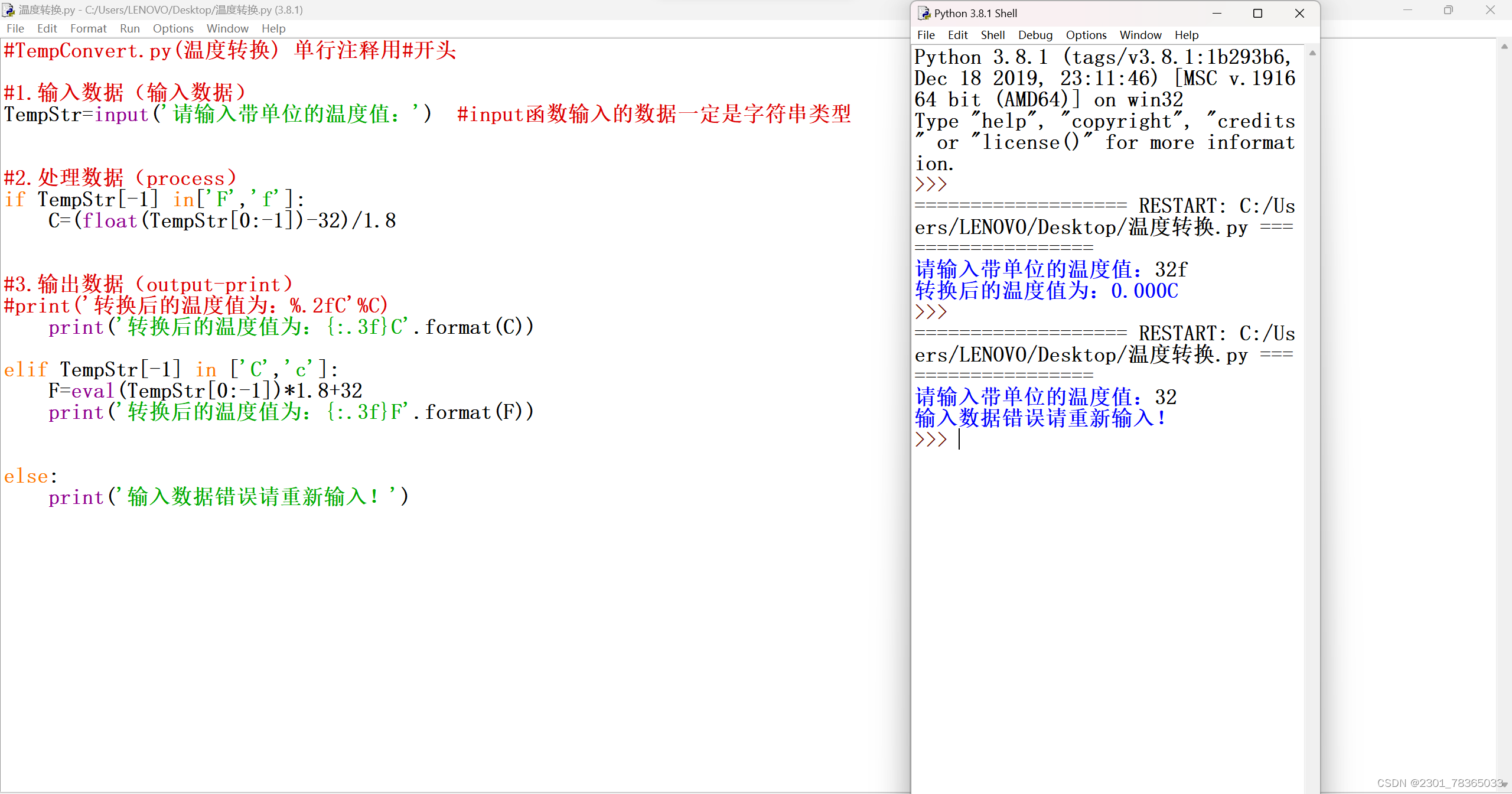Open the Debug menu in the Python shell
Viewport: 1512px width, 794px height.
coord(1035,35)
